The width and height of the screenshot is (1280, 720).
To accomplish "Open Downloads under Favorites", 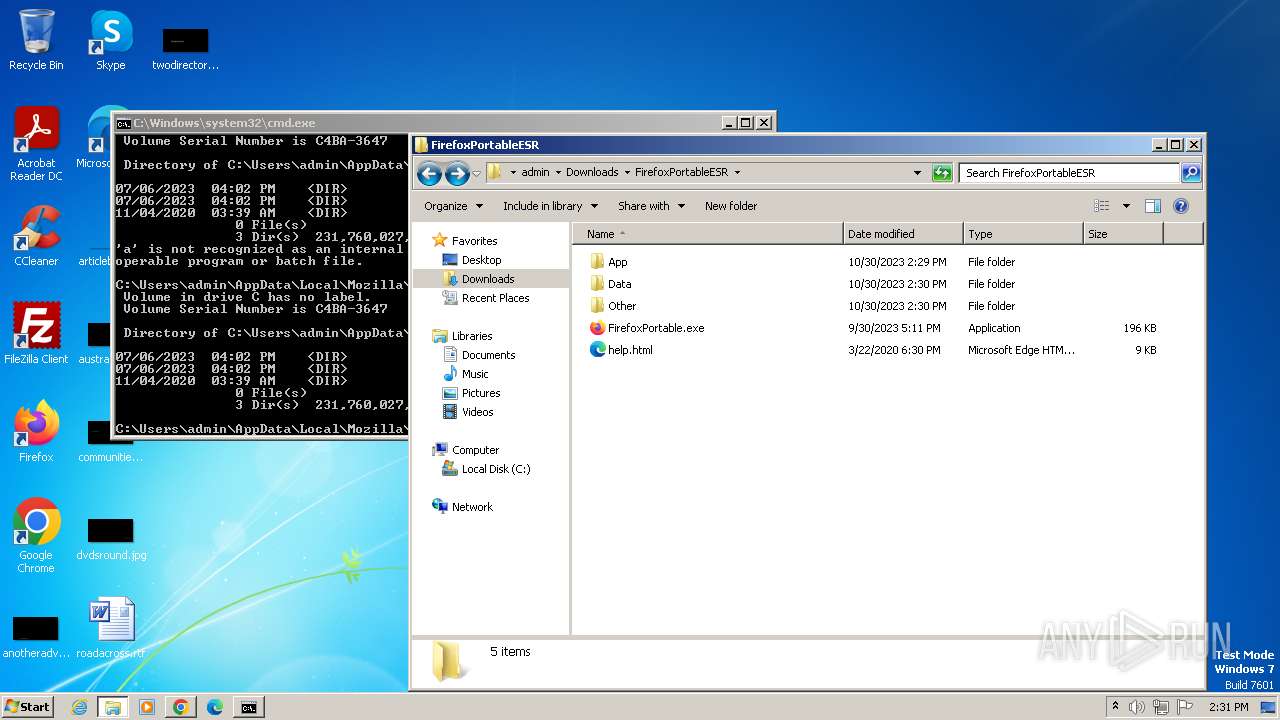I will pyautogui.click(x=487, y=279).
